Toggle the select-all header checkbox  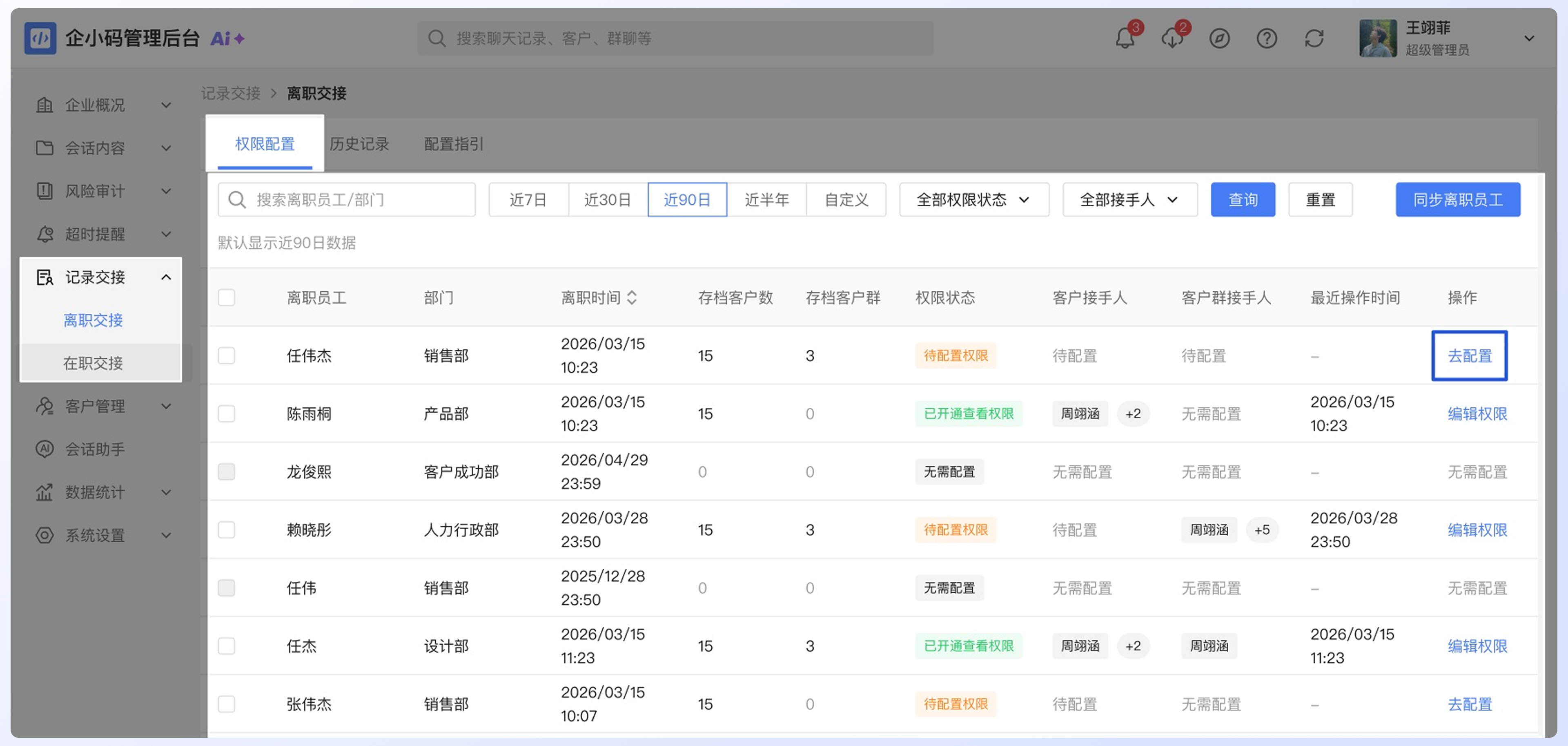(x=227, y=298)
